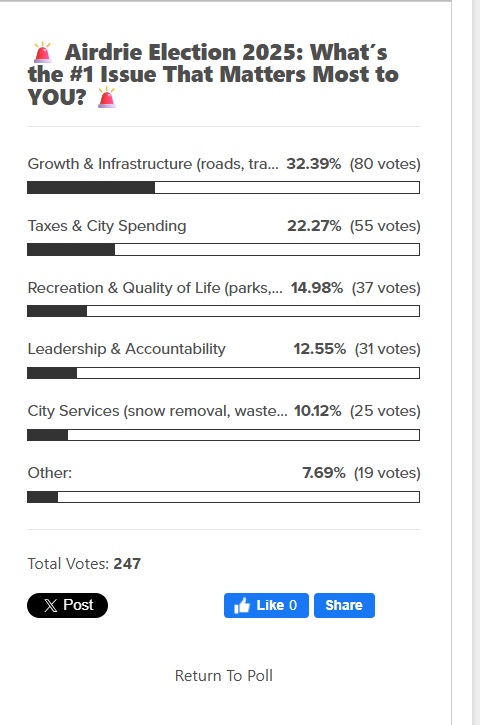Click the X Post button
The width and height of the screenshot is (480, 725).
click(68, 605)
